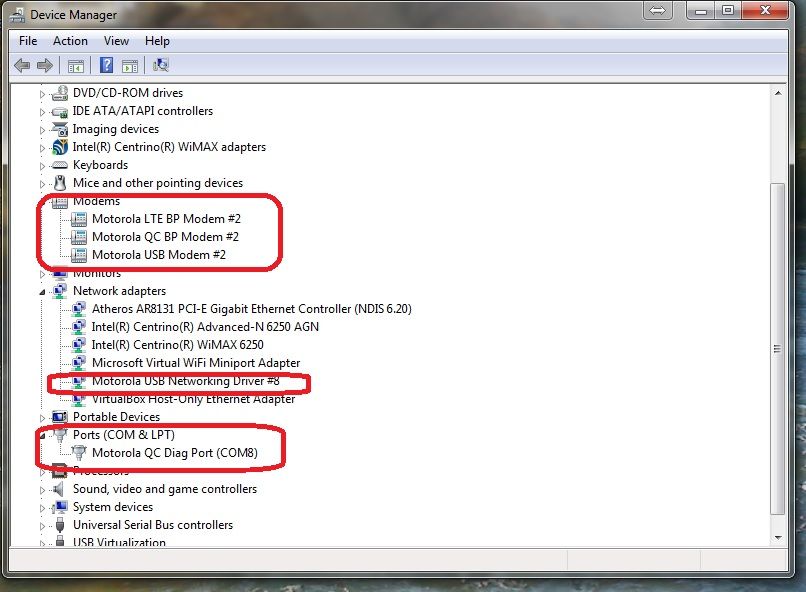Viewport: 806px width, 592px height.
Task: Click the Universal Serial Bus controllers icon
Action: point(60,525)
